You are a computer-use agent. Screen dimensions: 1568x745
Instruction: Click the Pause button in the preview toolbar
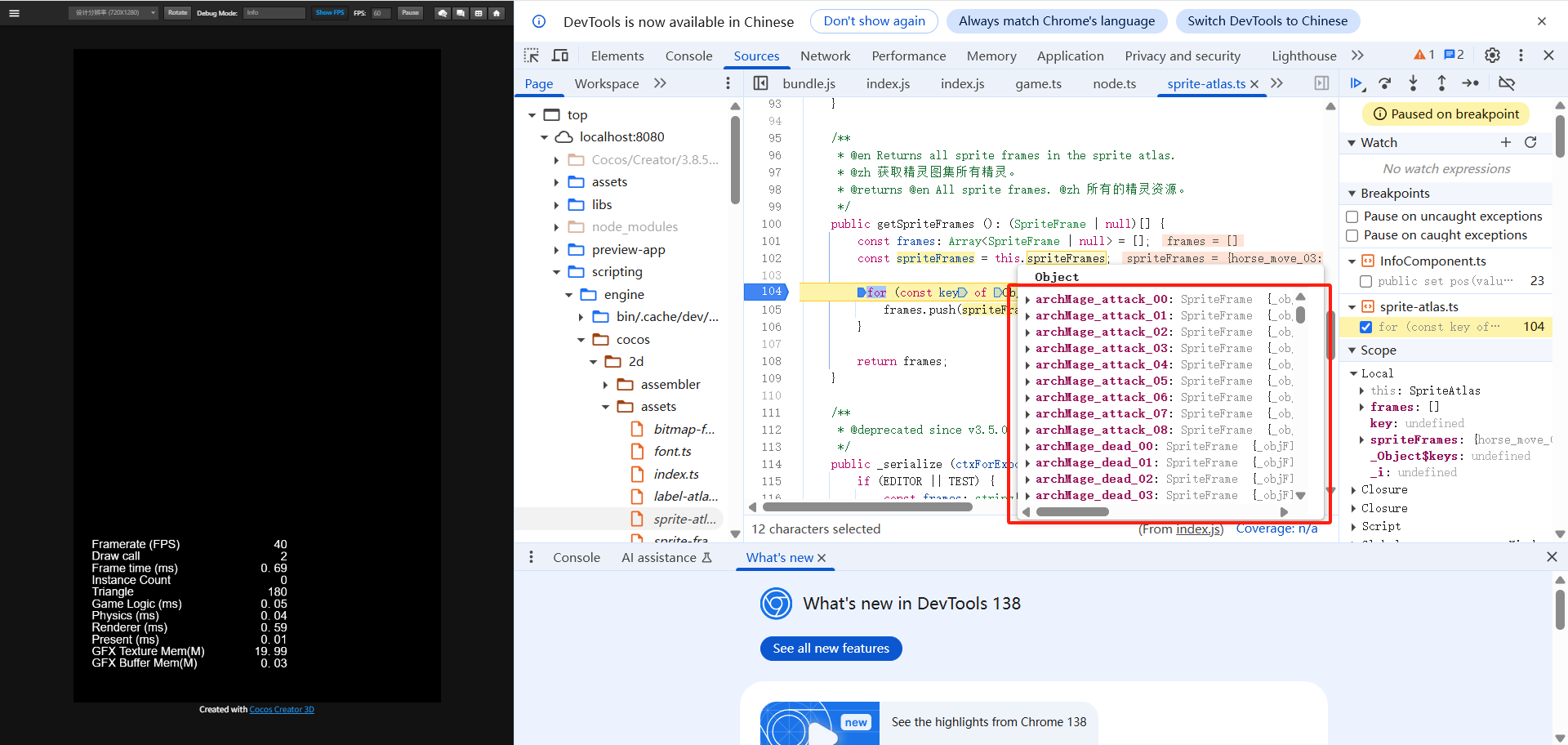pos(410,13)
